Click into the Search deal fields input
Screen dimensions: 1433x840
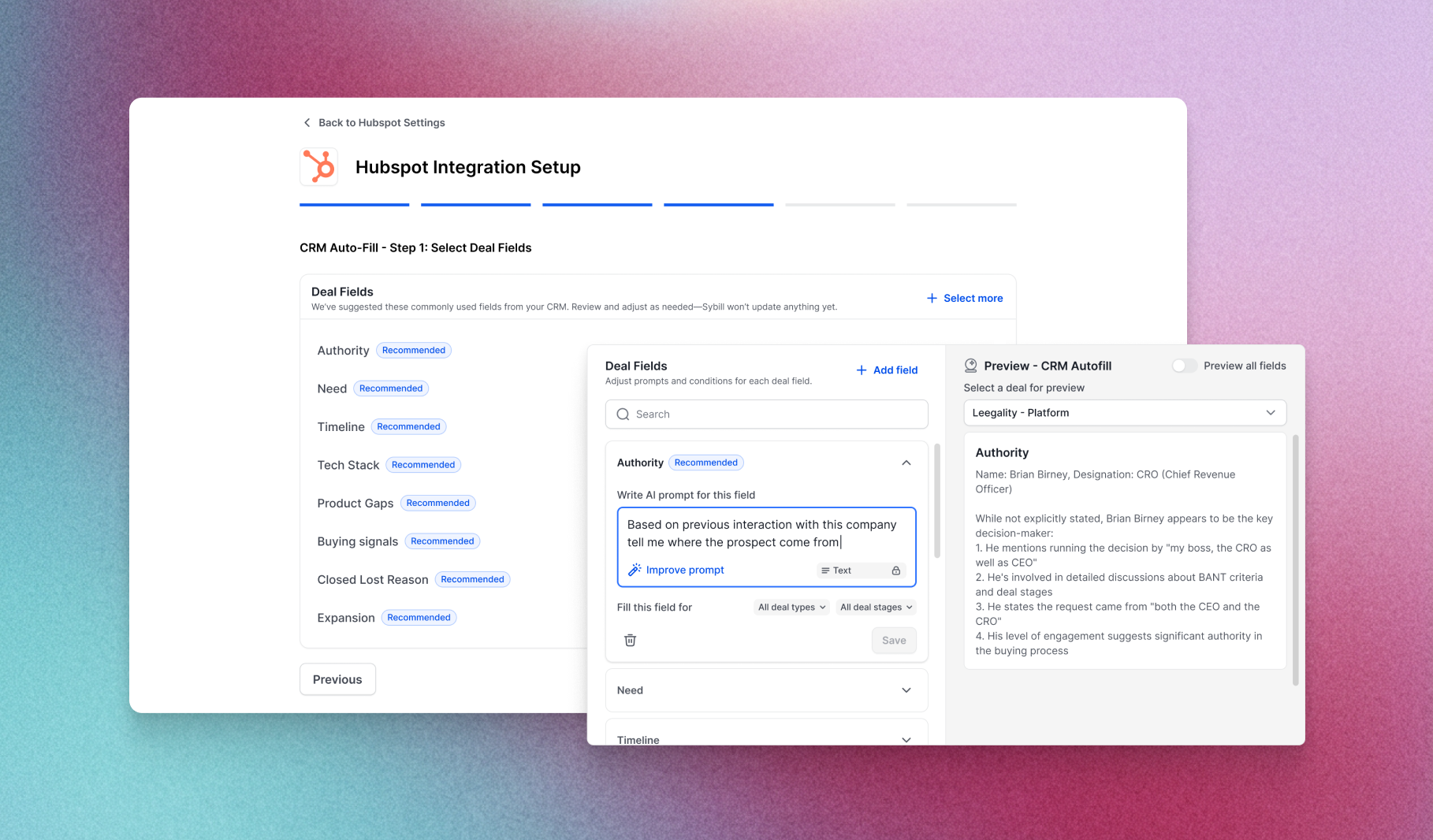[x=767, y=414]
